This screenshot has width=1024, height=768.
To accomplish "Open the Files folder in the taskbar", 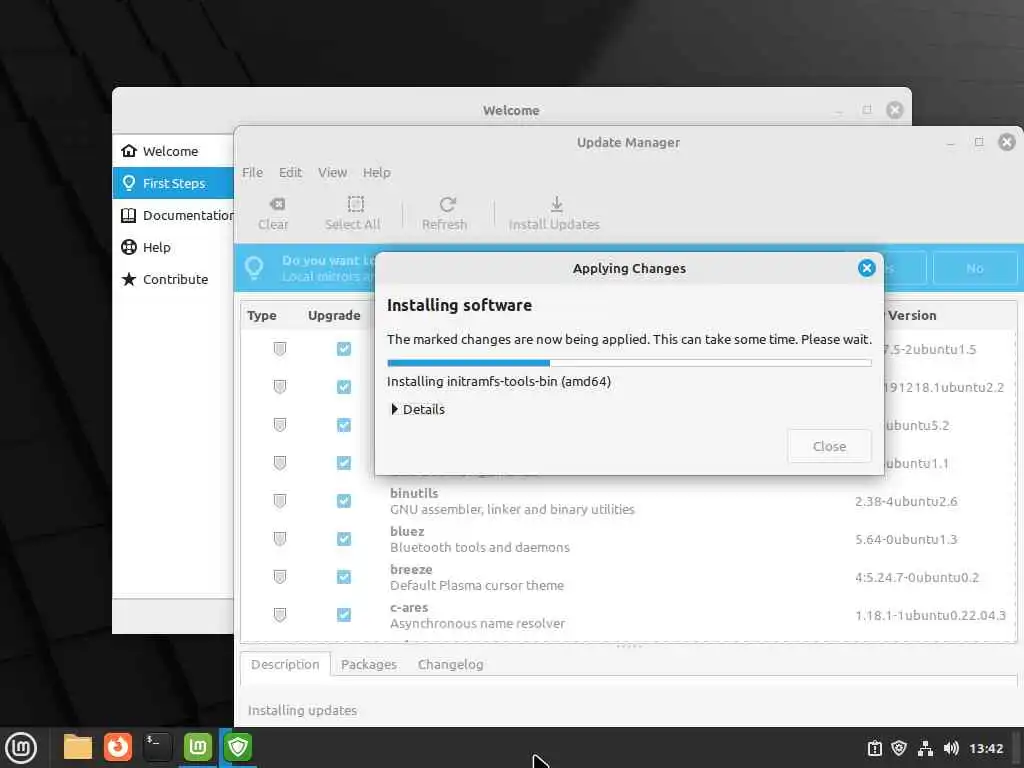I will coord(78,747).
